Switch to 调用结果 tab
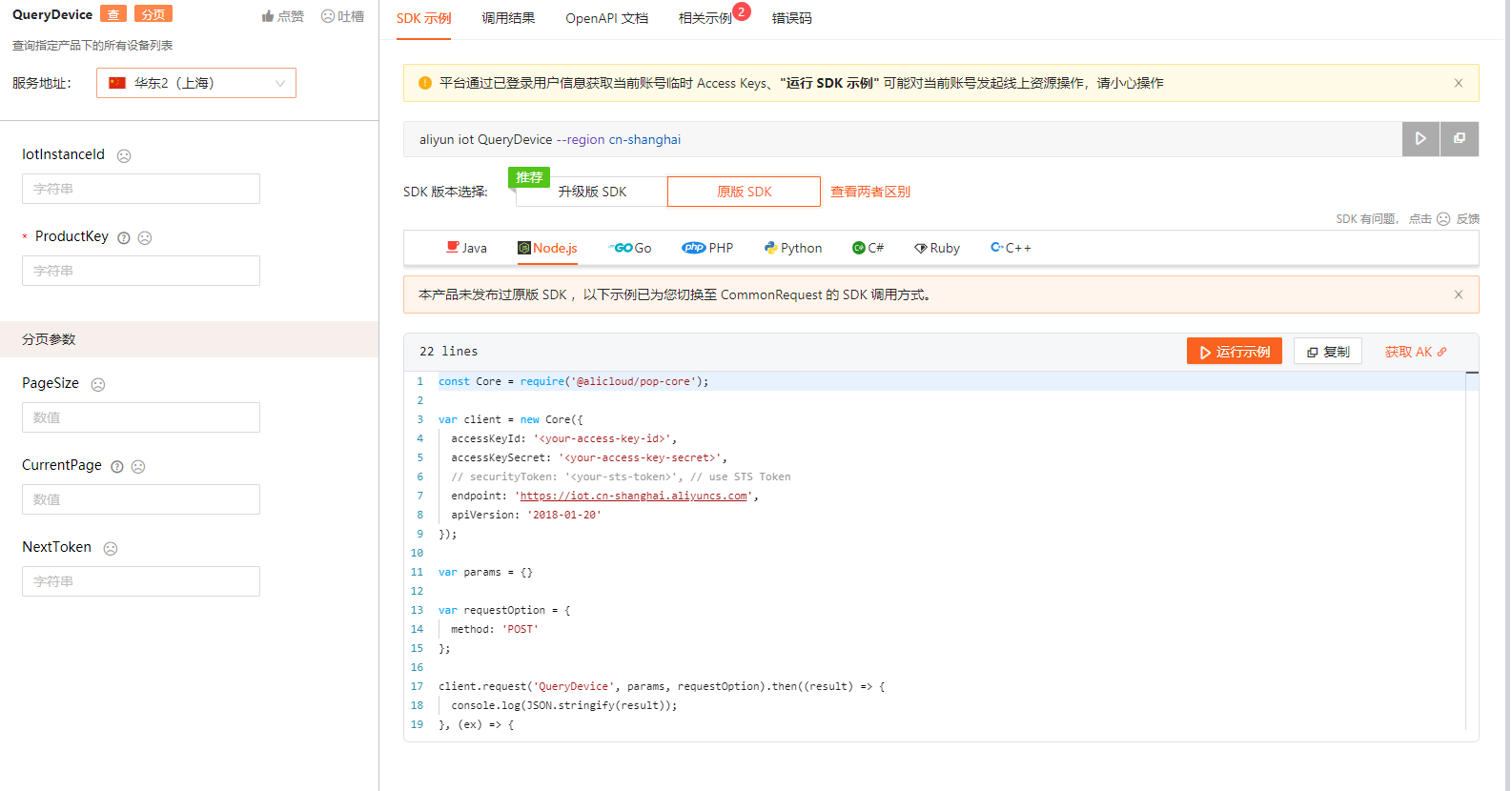Screen dimensions: 1512x791 tap(508, 18)
